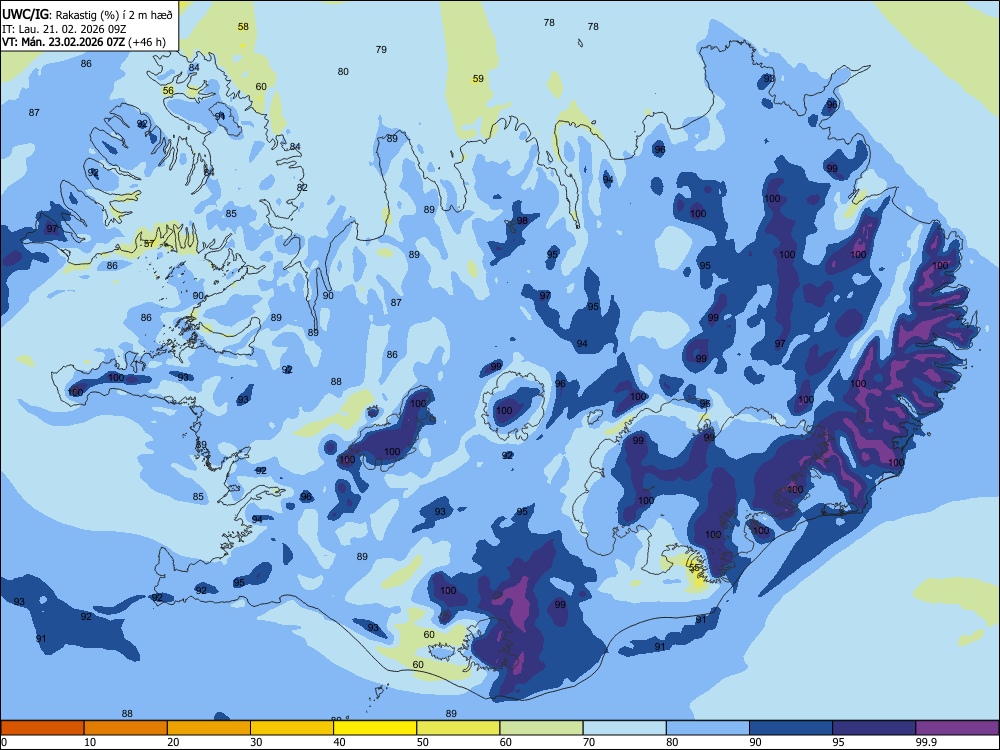Click the '99.9' legend scale label
Viewport: 1000px width, 750px height.
[926, 742]
